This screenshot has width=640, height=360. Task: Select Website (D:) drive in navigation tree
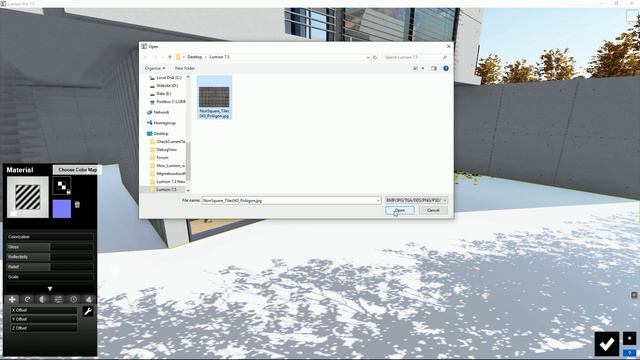tap(164, 86)
